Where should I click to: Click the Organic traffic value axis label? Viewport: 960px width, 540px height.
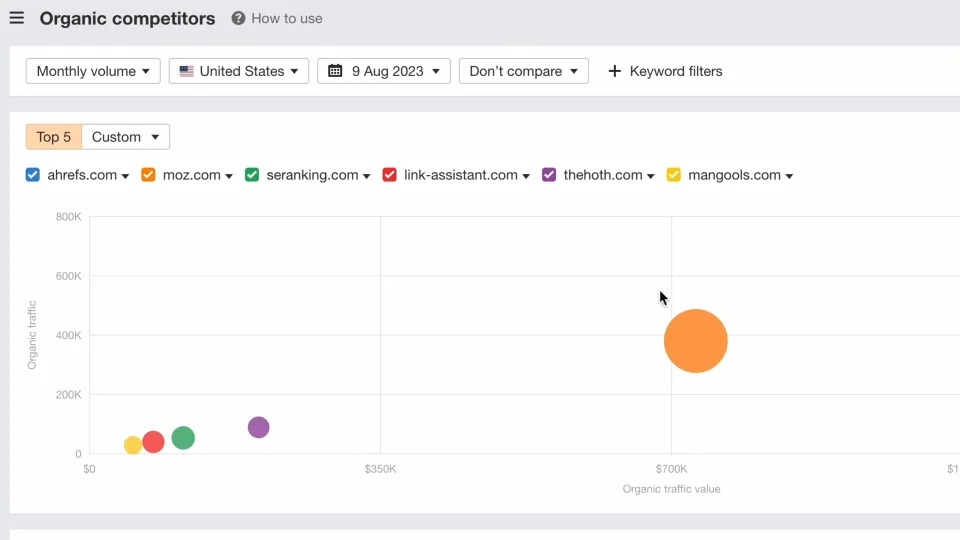(x=671, y=489)
